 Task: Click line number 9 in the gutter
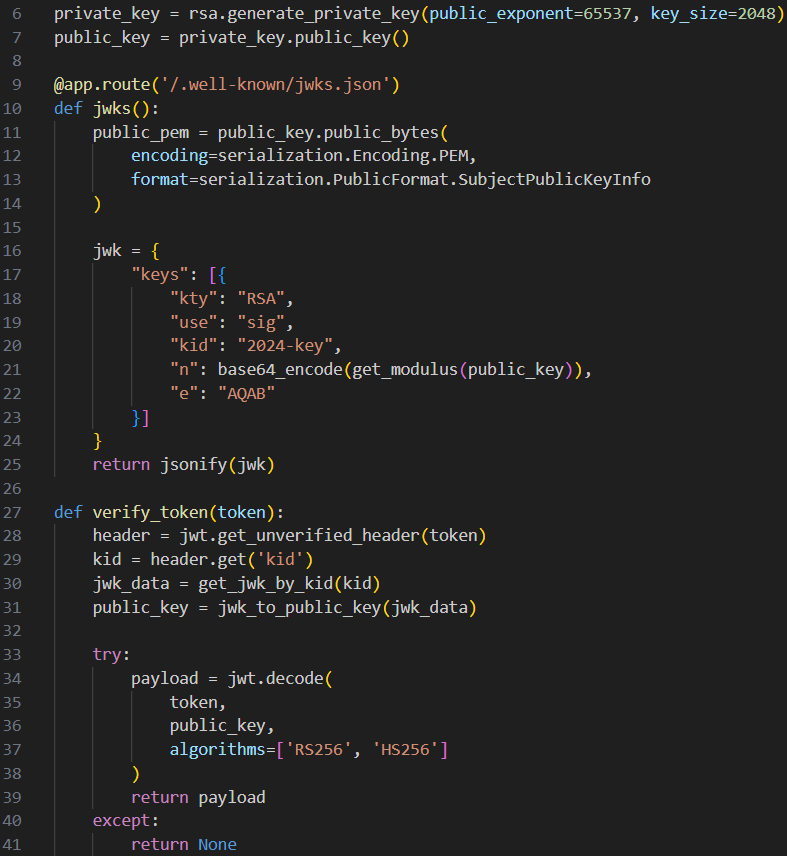point(16,85)
